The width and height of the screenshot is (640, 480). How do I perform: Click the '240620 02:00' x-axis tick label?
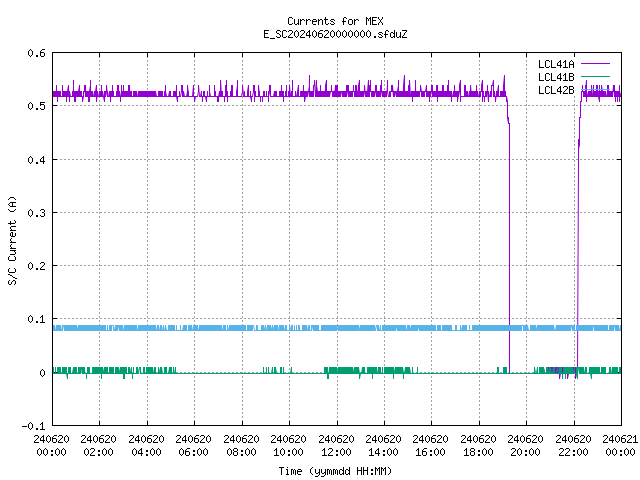pos(98,445)
